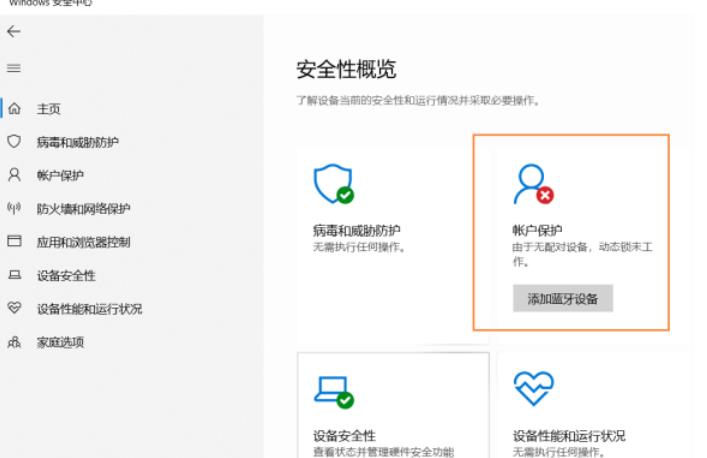Click the 帐户保护 tile with red warning
The height and width of the screenshot is (458, 707).
tap(570, 230)
